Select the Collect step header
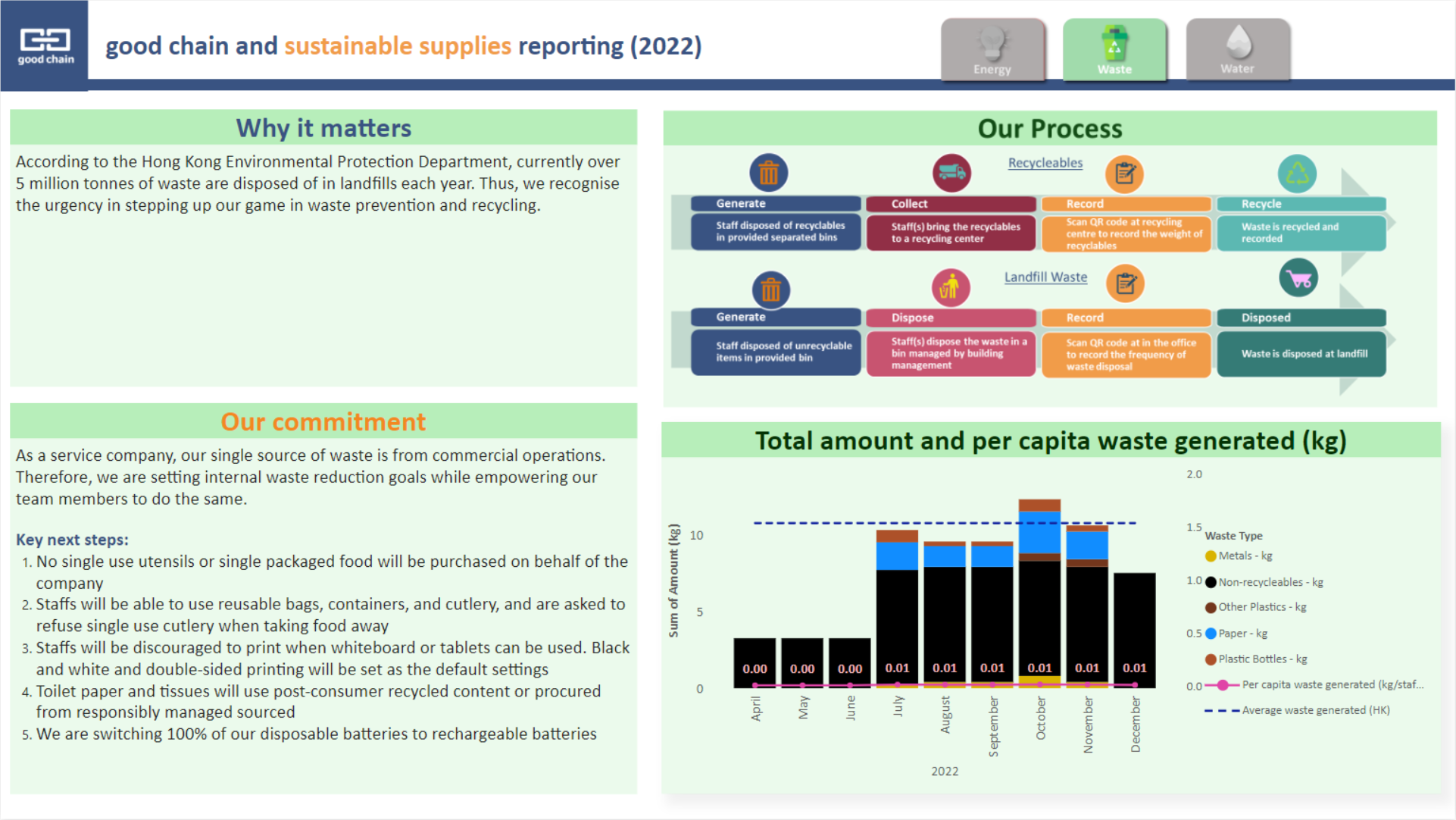 [x=951, y=204]
